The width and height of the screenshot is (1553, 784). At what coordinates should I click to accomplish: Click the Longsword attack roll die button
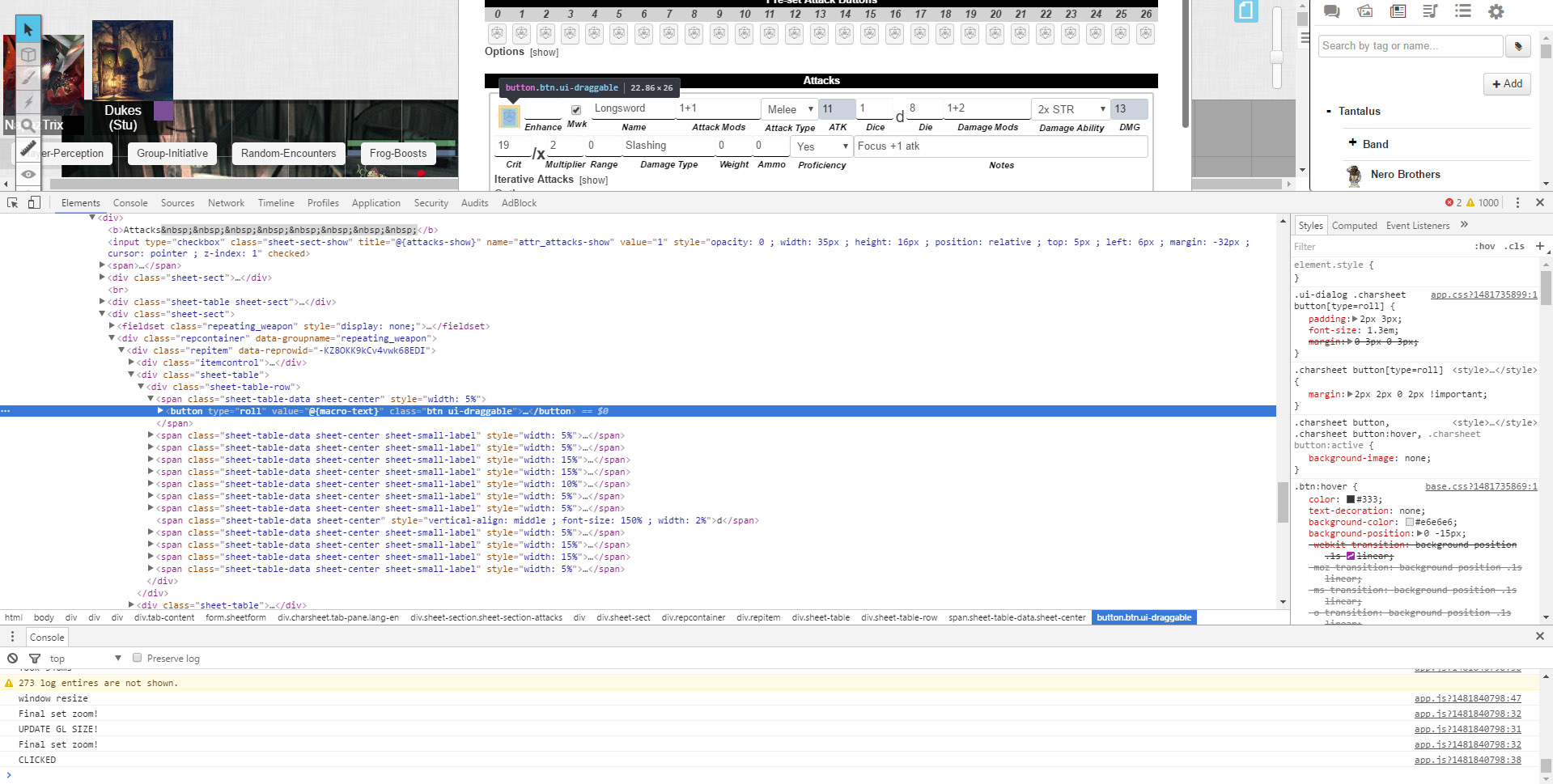pyautogui.click(x=509, y=117)
